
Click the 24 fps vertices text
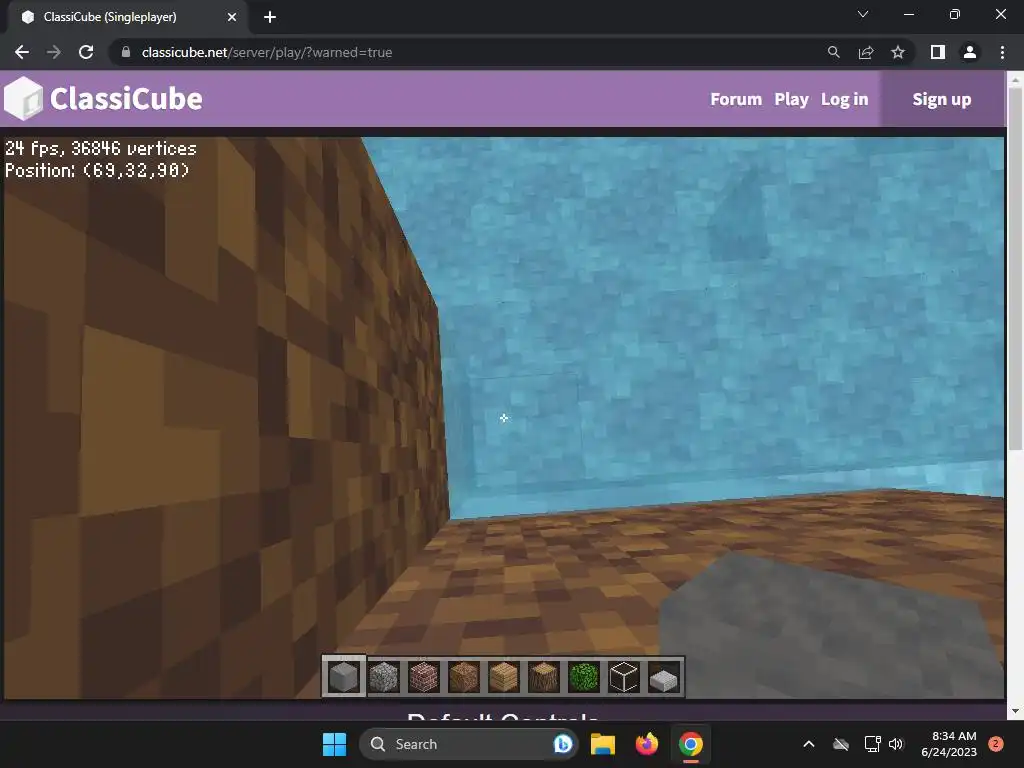101,148
